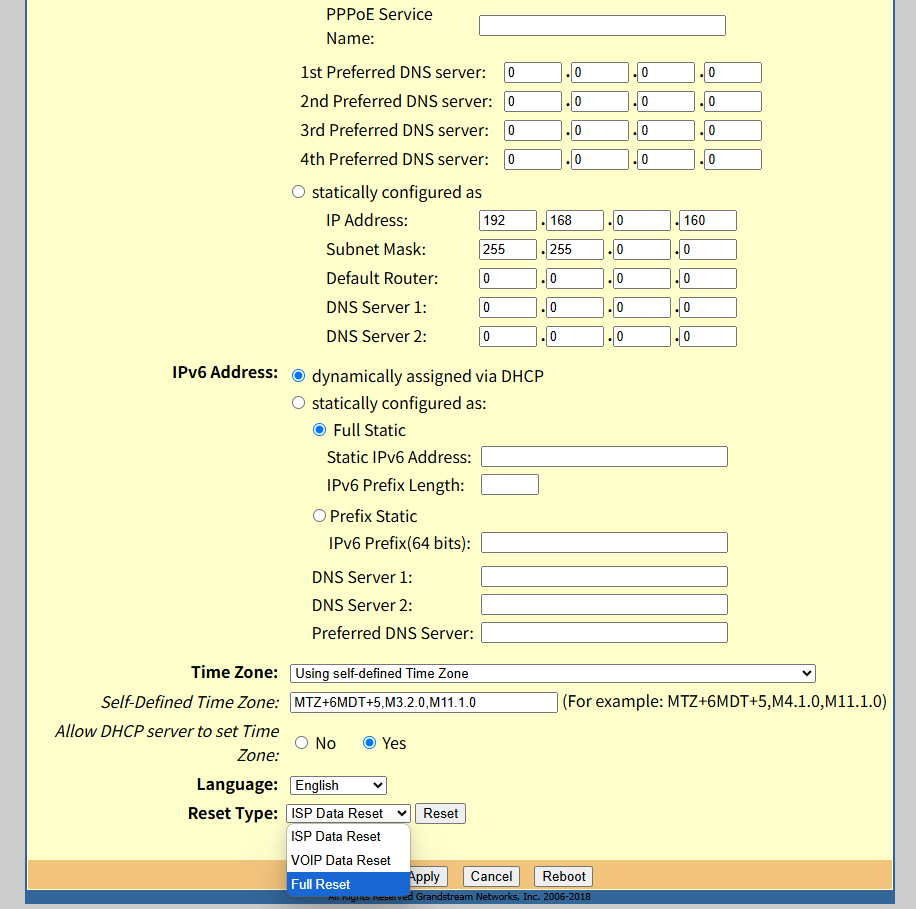916x909 pixels.
Task: Open the Language dropdown
Action: pos(338,785)
